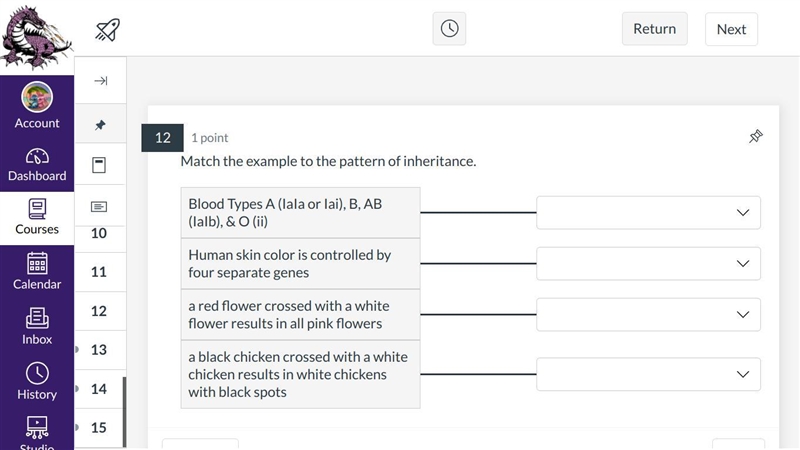This screenshot has width=800, height=450.
Task: Open the timer clock icon
Action: coord(449,29)
